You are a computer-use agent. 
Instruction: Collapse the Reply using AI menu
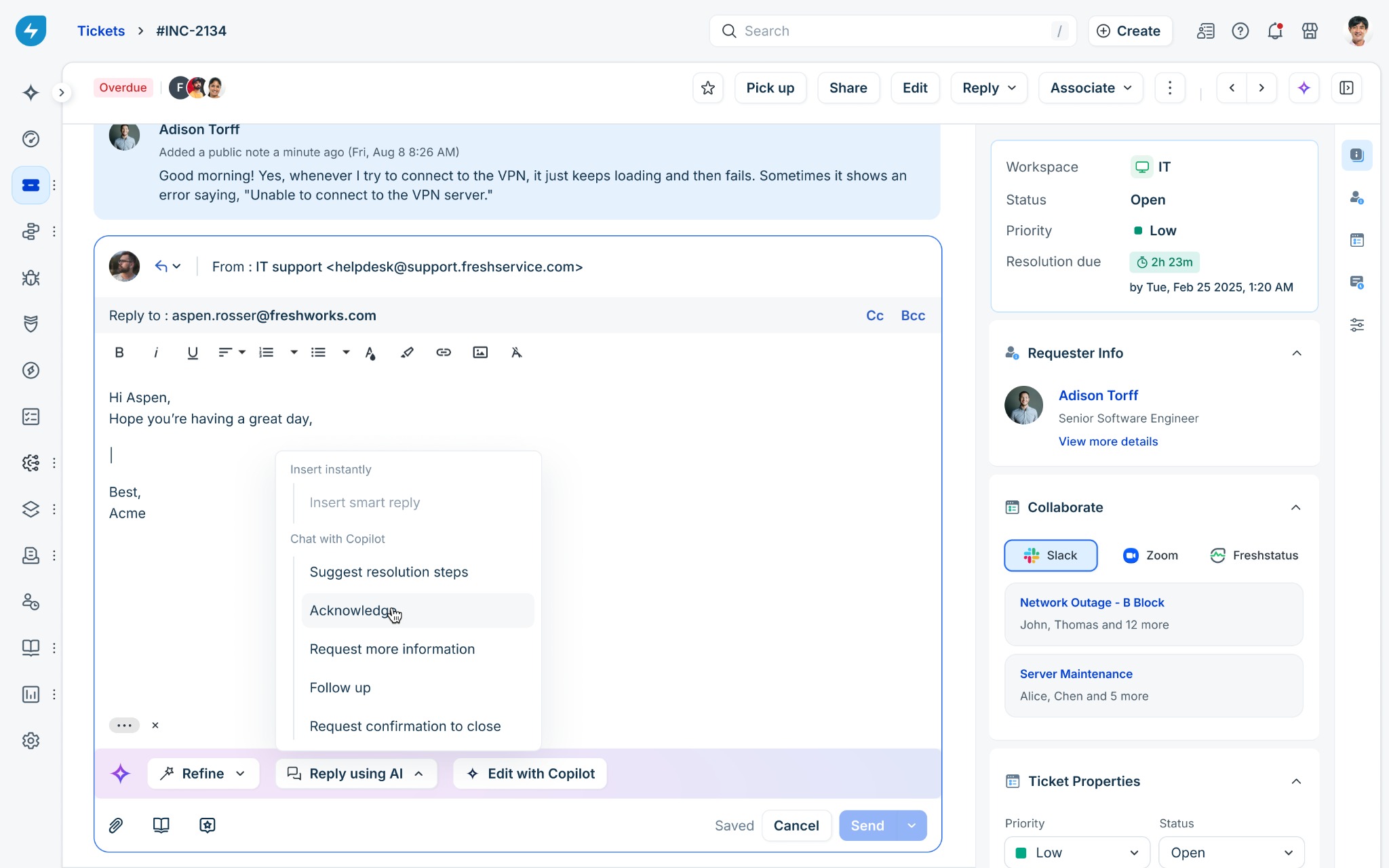click(356, 774)
